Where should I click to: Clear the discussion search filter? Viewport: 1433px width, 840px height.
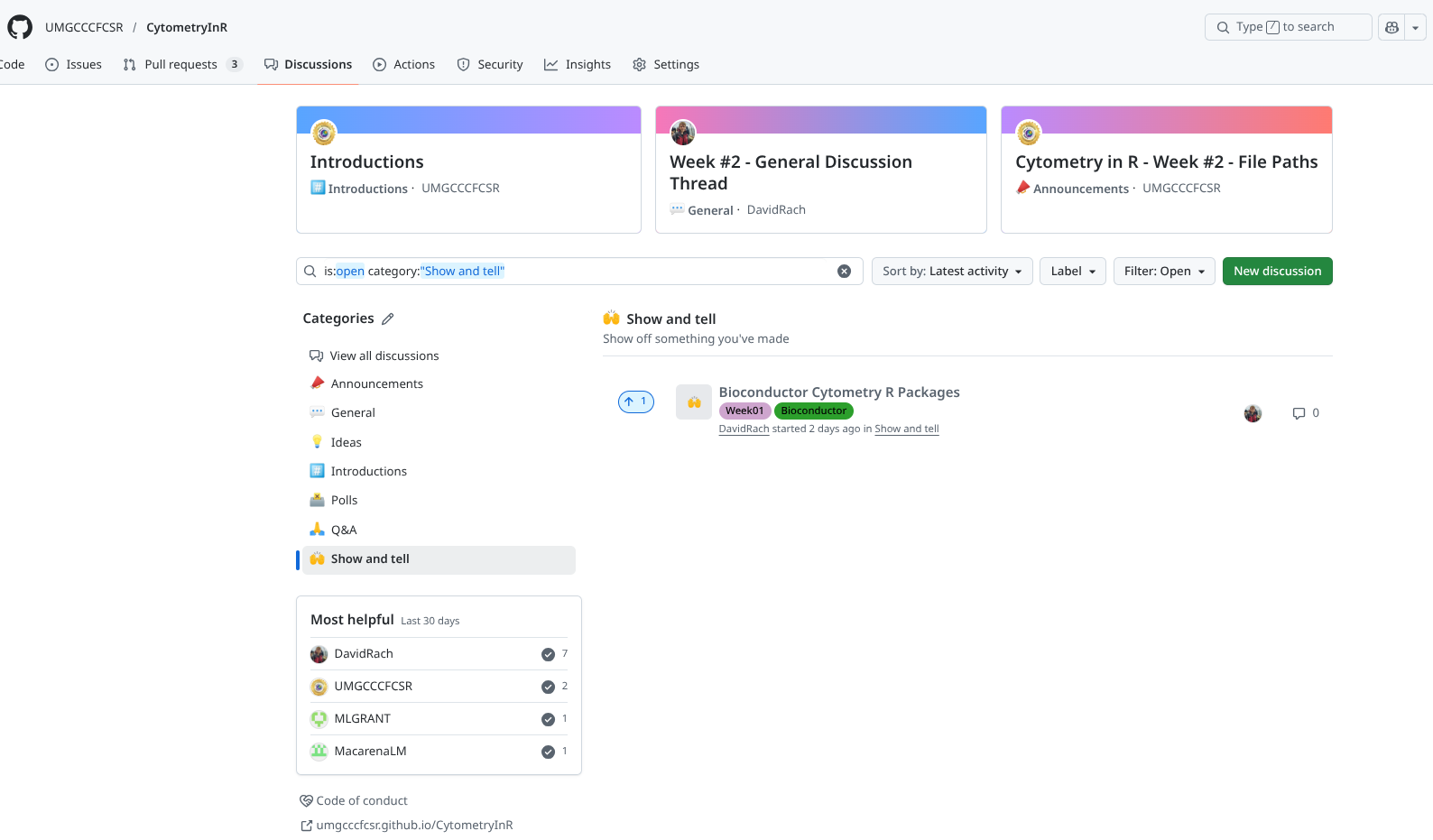tap(844, 272)
